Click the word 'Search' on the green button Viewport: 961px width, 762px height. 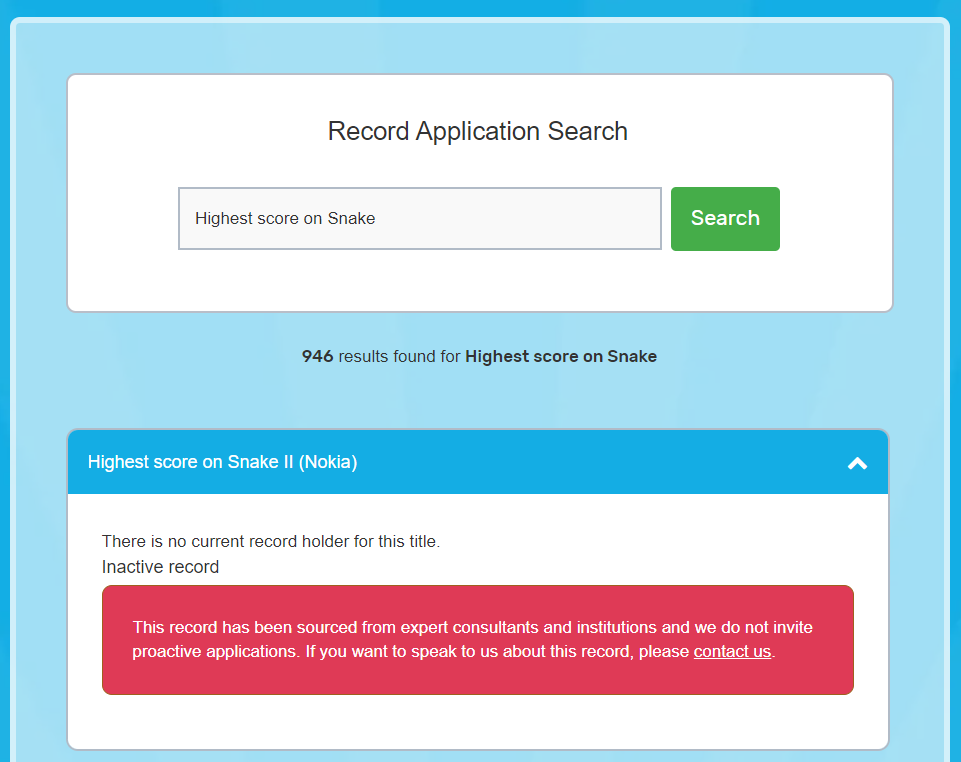725,219
